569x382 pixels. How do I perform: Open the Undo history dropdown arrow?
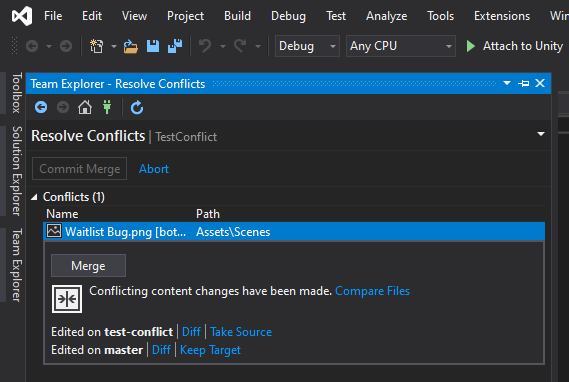point(223,46)
